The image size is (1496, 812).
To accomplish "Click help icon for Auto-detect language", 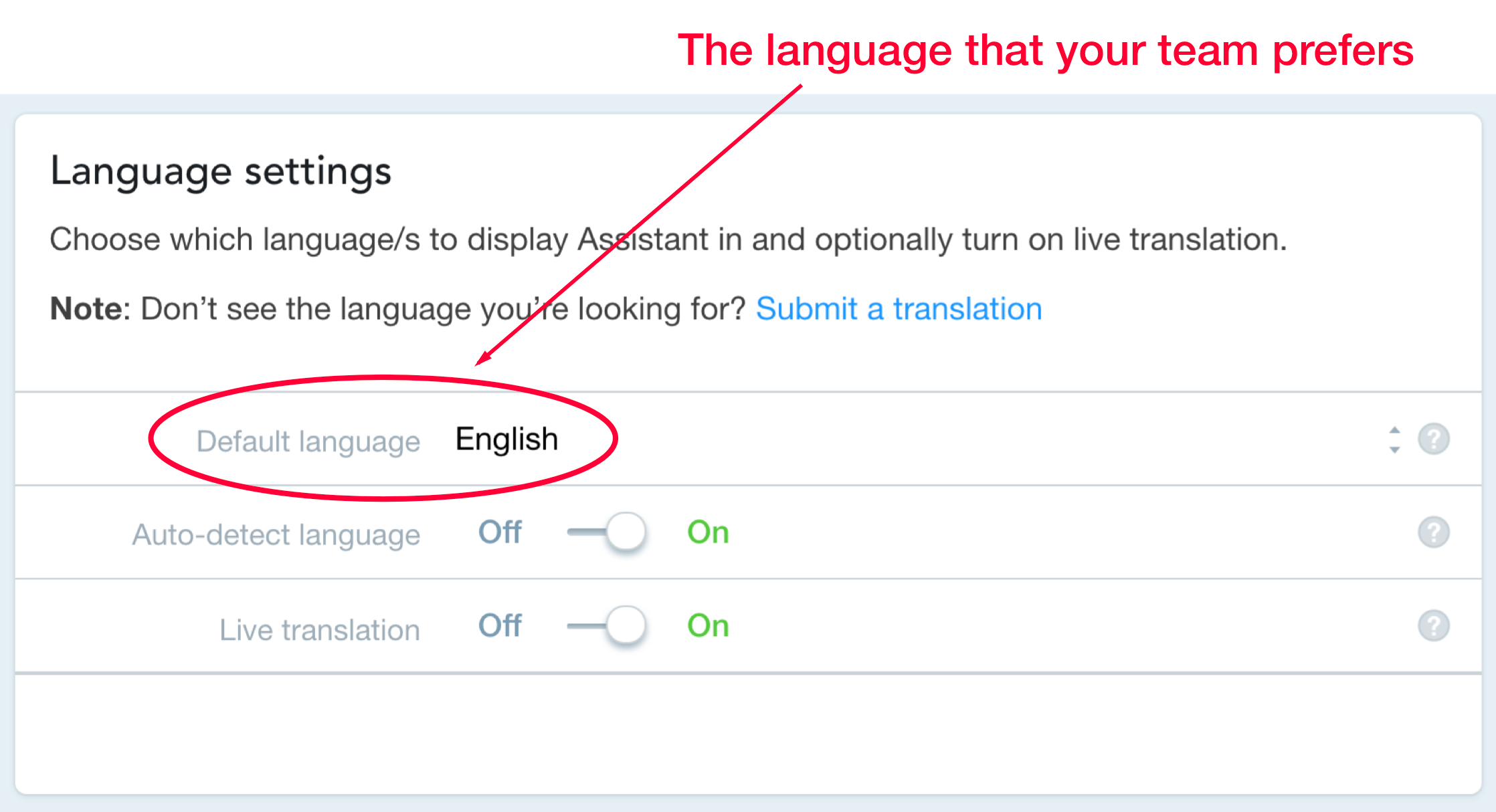I will pos(1433,532).
